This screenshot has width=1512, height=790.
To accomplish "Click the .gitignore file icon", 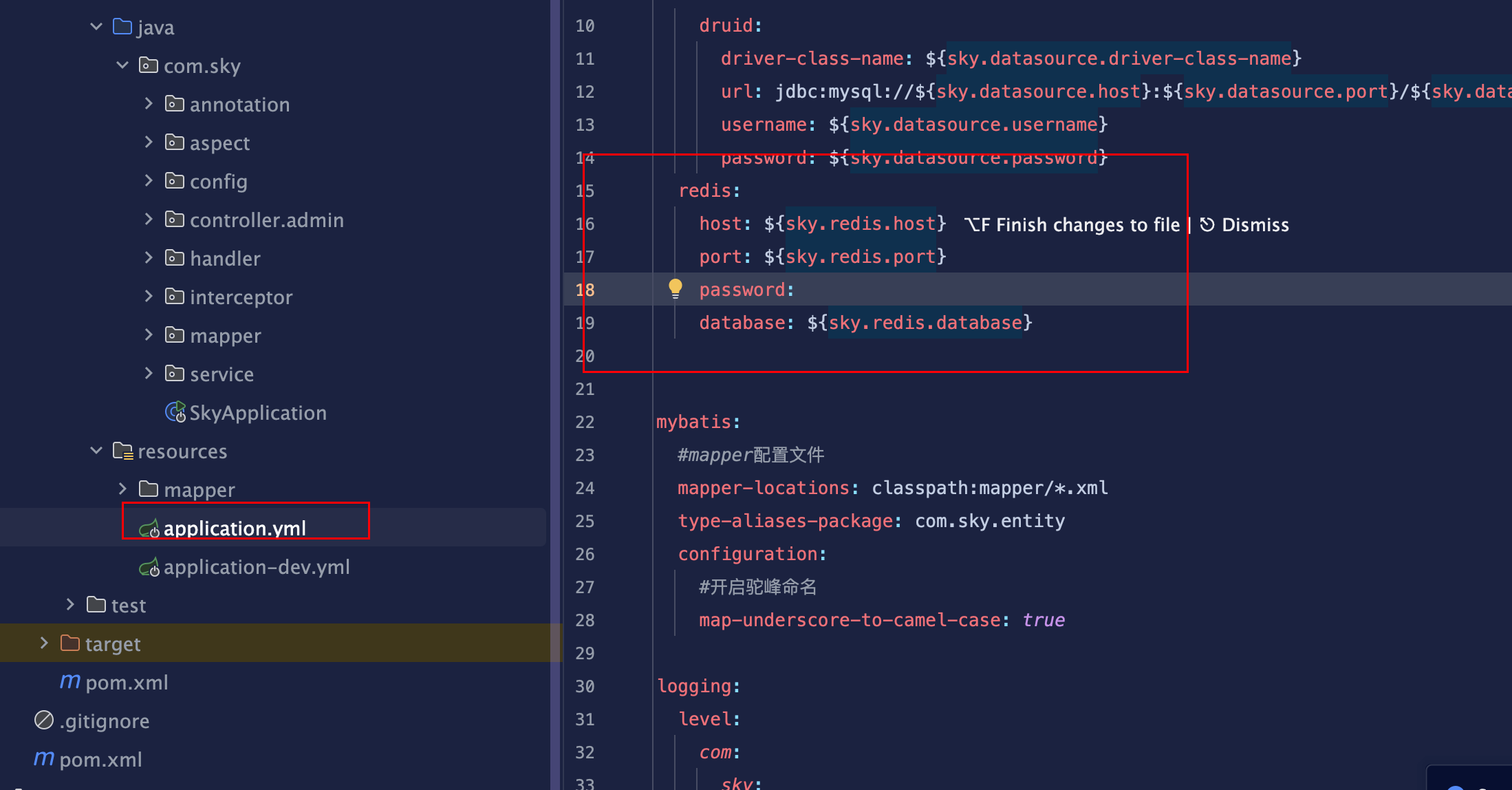I will (44, 720).
